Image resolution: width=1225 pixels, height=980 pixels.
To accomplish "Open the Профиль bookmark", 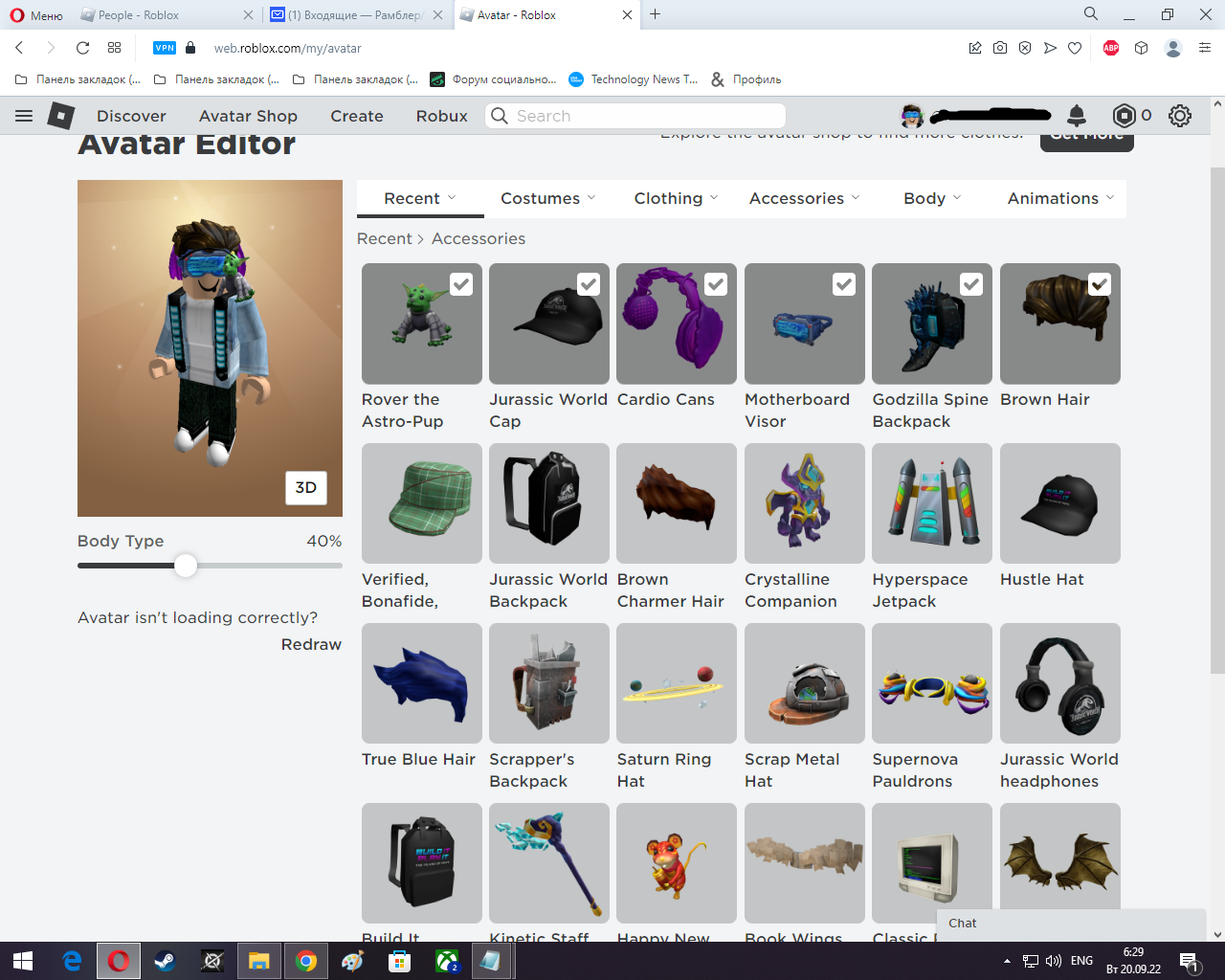I will tap(746, 79).
